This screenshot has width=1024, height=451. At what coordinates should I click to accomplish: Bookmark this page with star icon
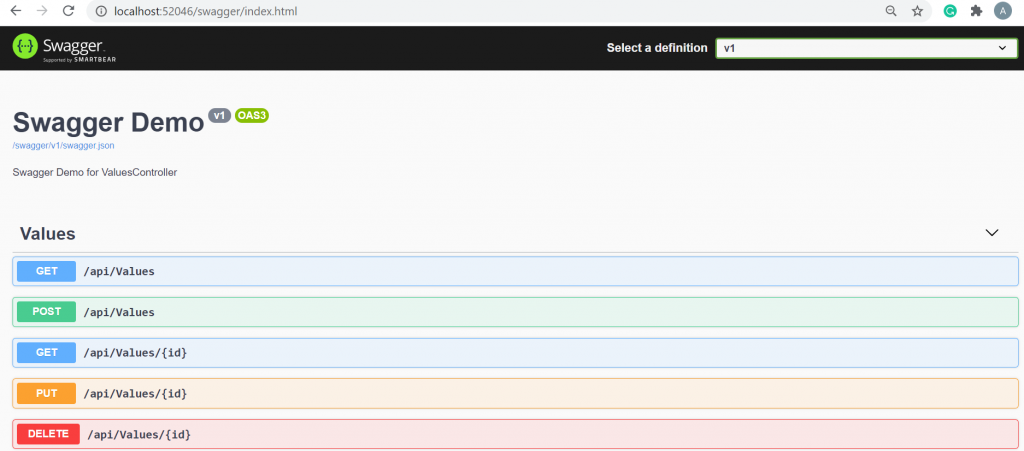[x=917, y=12]
